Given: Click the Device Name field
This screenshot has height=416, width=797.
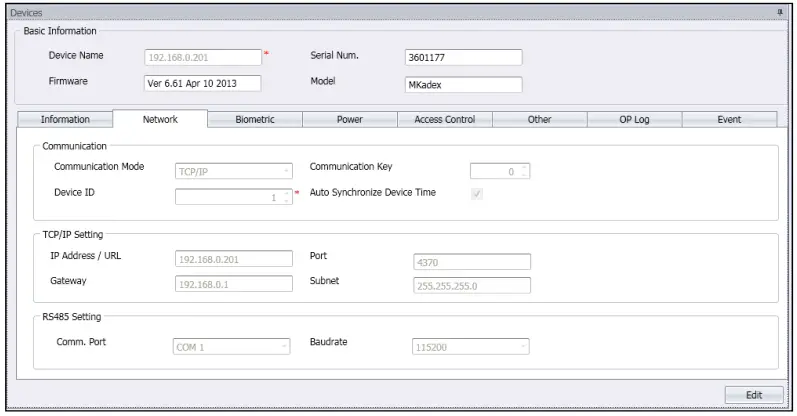Looking at the screenshot, I should pyautogui.click(x=203, y=57).
